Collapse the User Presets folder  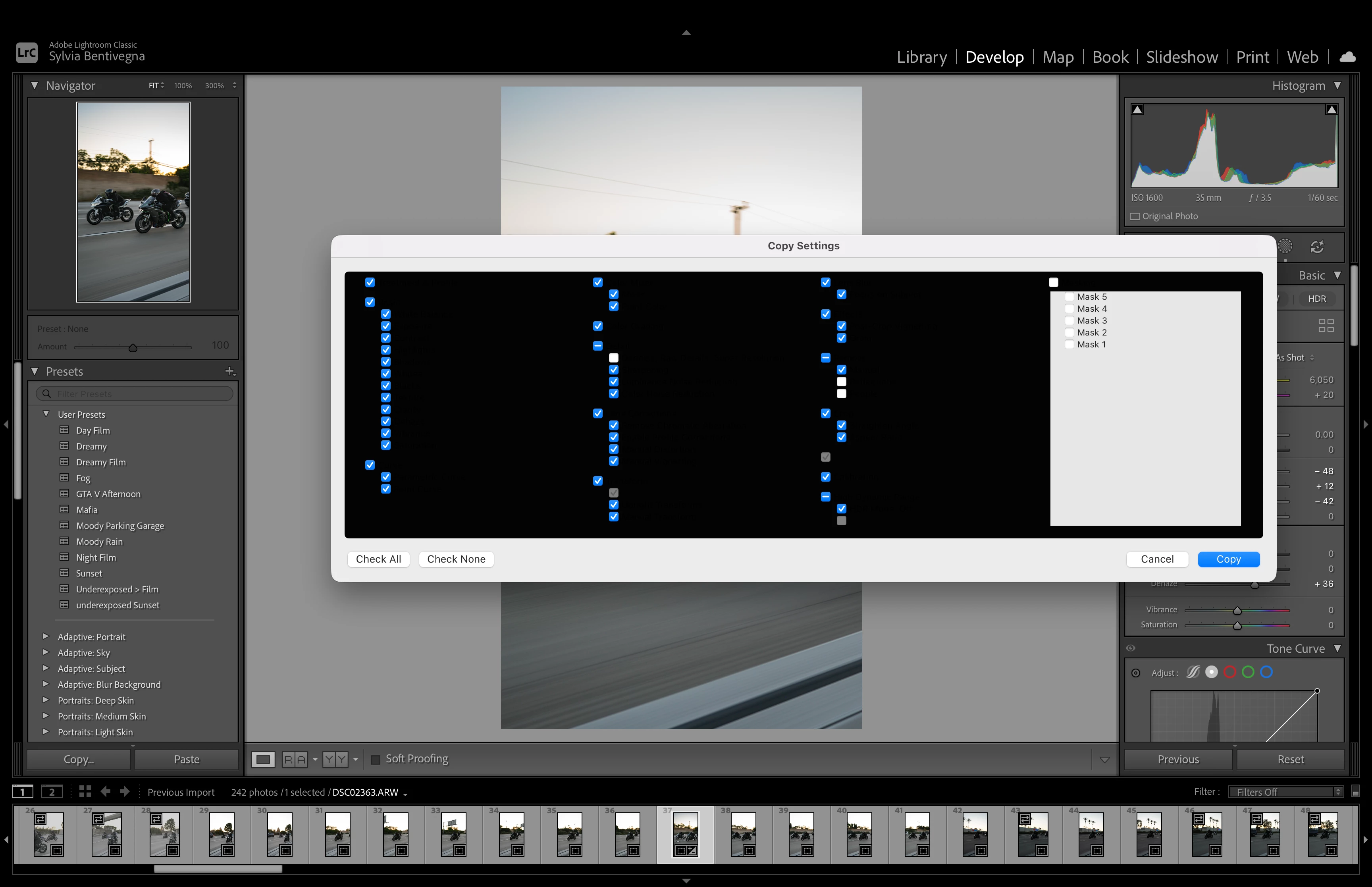click(46, 414)
